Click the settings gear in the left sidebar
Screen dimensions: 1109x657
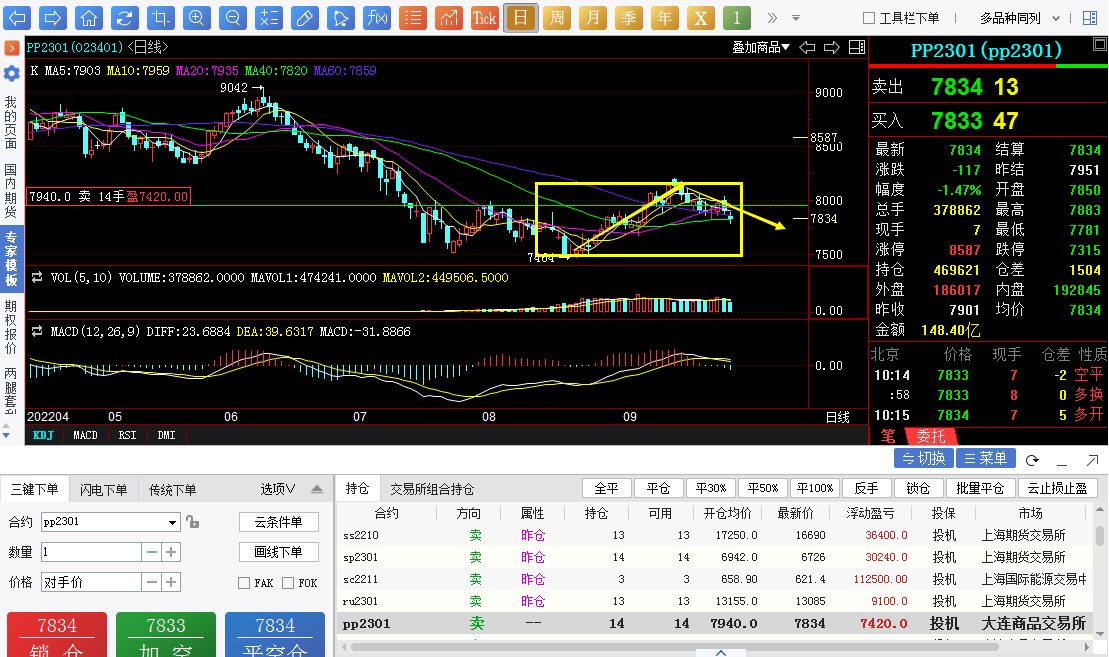pos(11,73)
